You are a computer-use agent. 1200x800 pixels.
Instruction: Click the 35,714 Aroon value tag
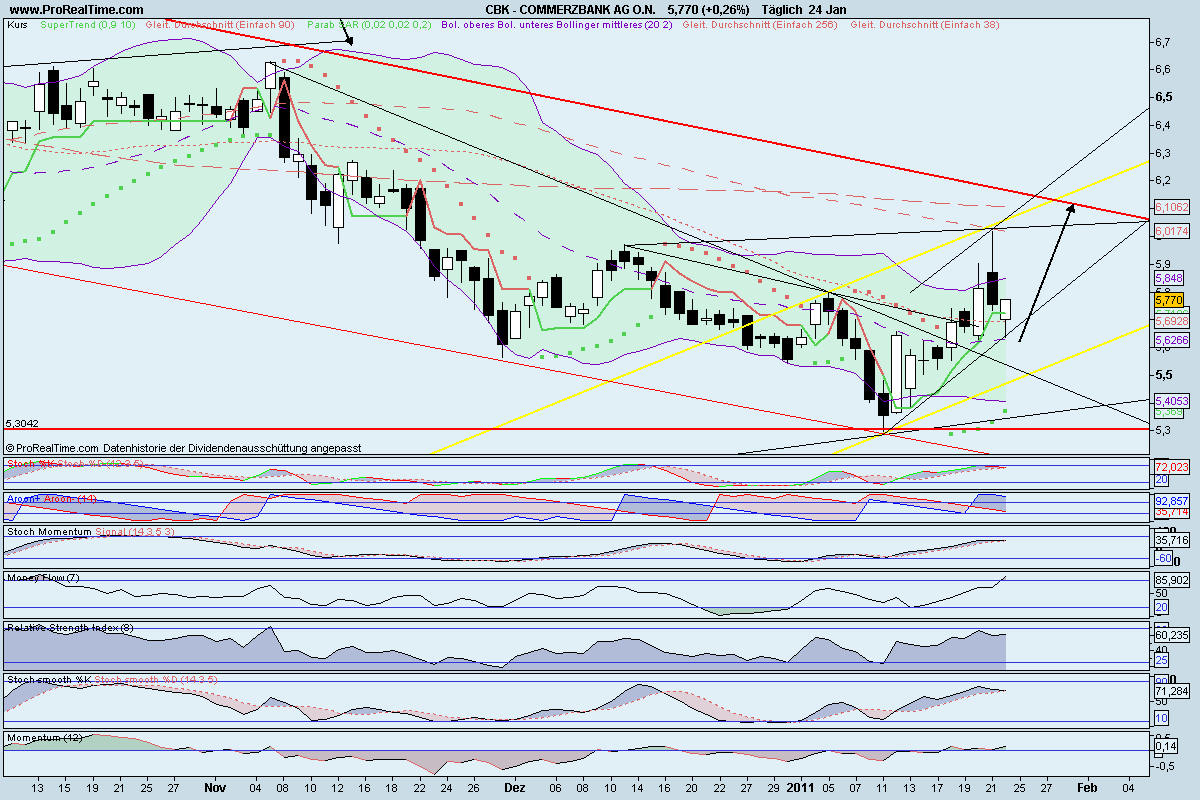[1170, 512]
